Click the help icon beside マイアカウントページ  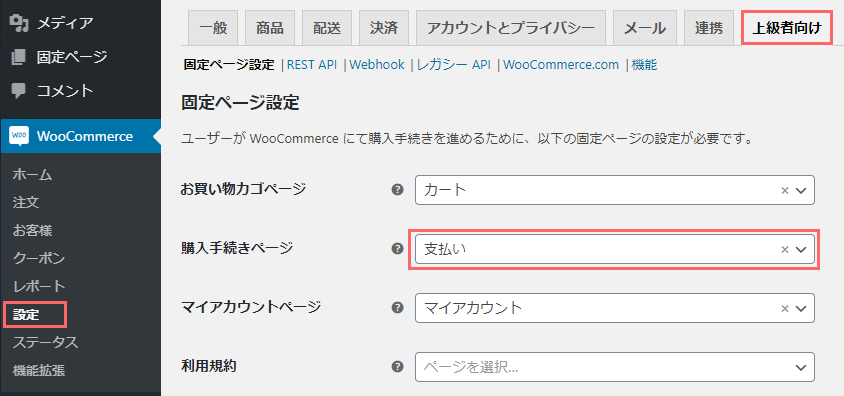click(397, 308)
